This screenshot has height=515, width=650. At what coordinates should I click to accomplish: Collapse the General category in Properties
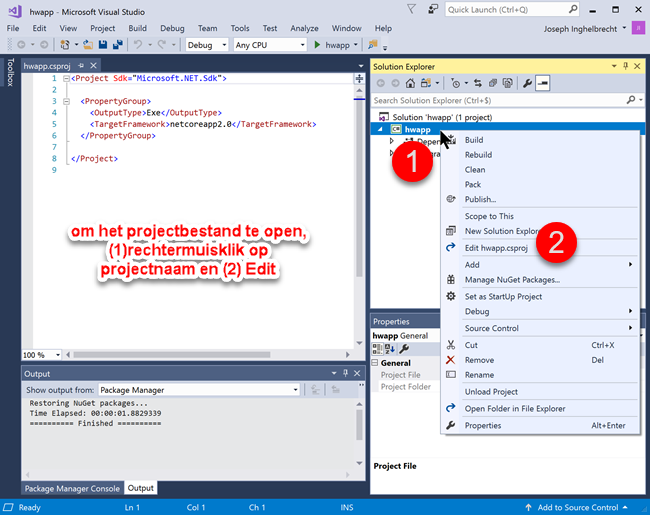point(375,363)
